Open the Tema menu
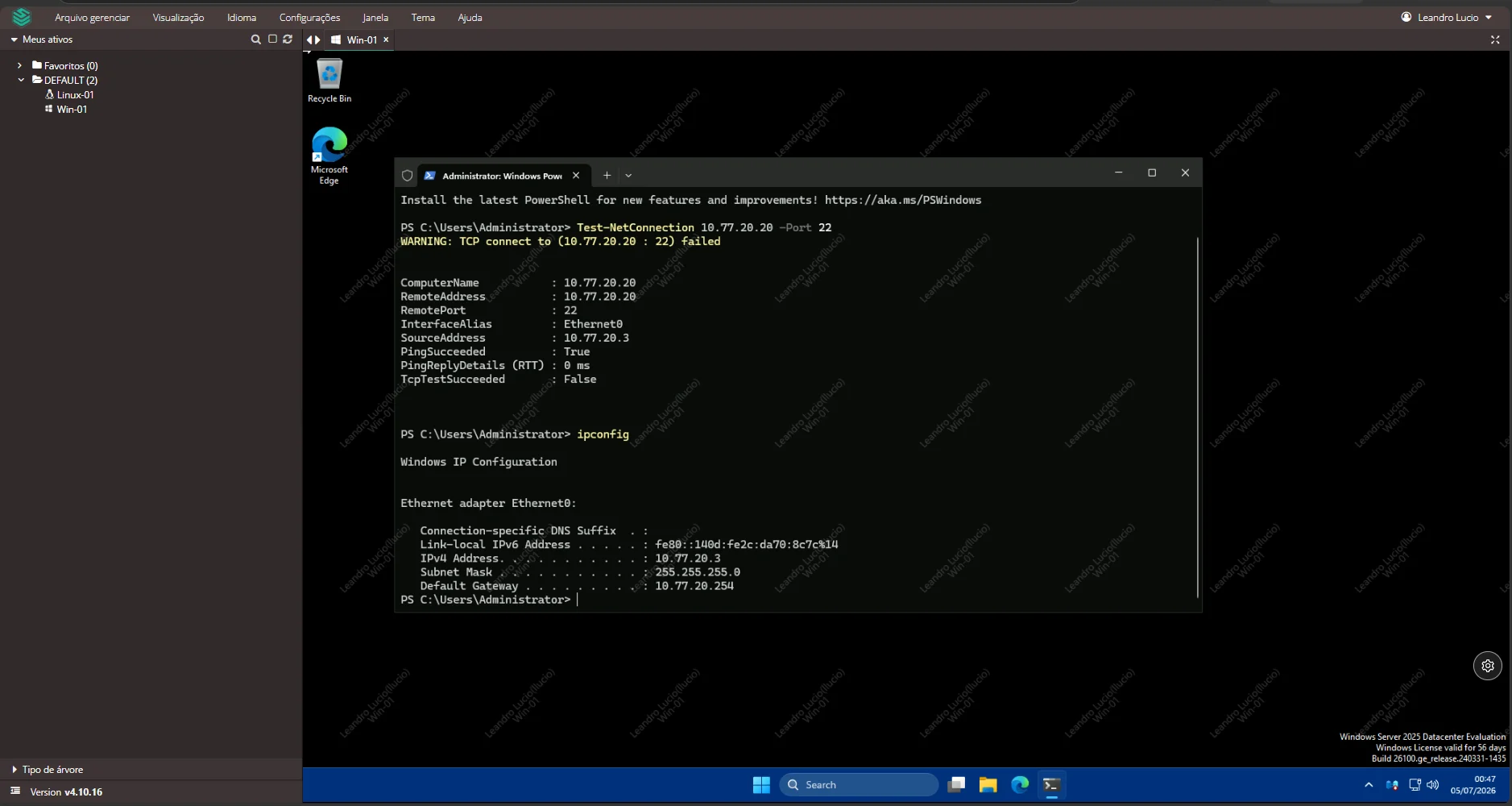The image size is (1512, 806). [x=423, y=17]
